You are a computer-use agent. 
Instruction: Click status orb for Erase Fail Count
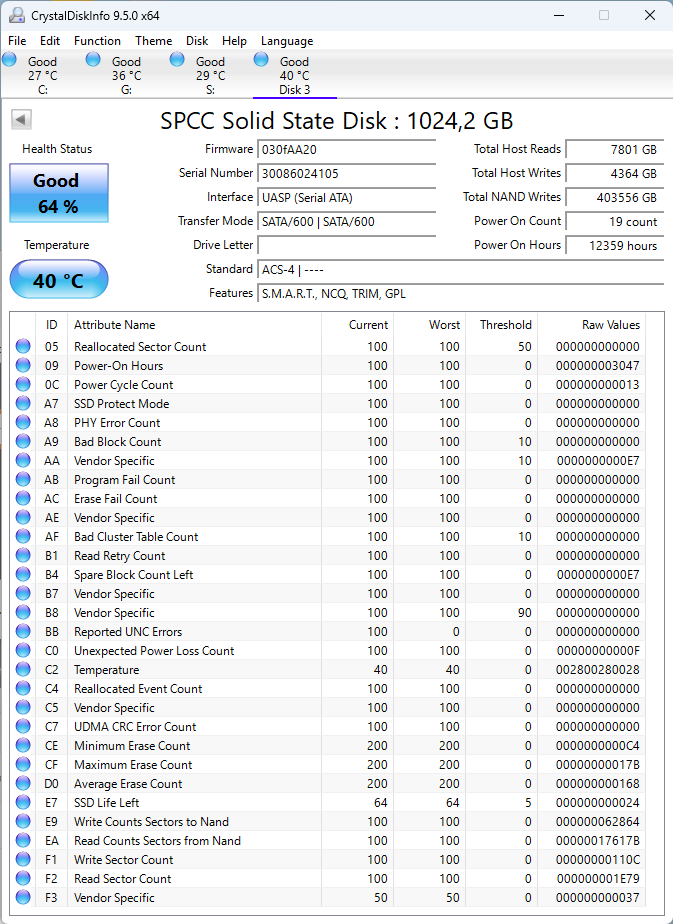tap(23, 499)
